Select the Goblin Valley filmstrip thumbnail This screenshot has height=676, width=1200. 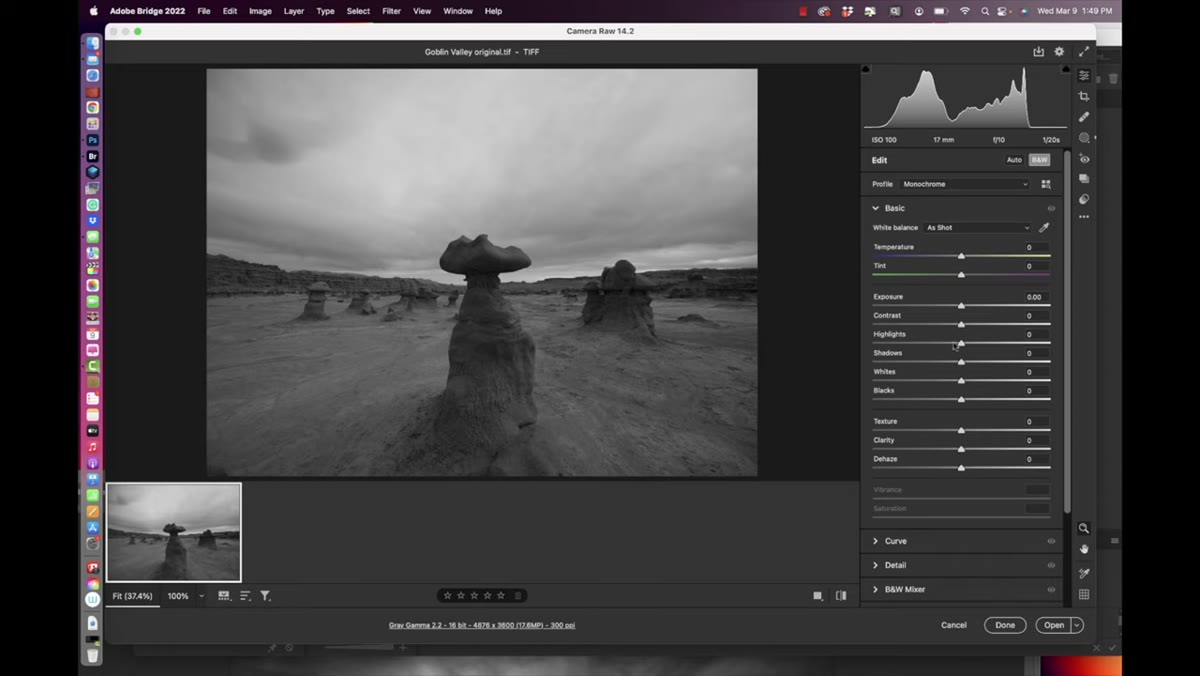click(x=174, y=532)
